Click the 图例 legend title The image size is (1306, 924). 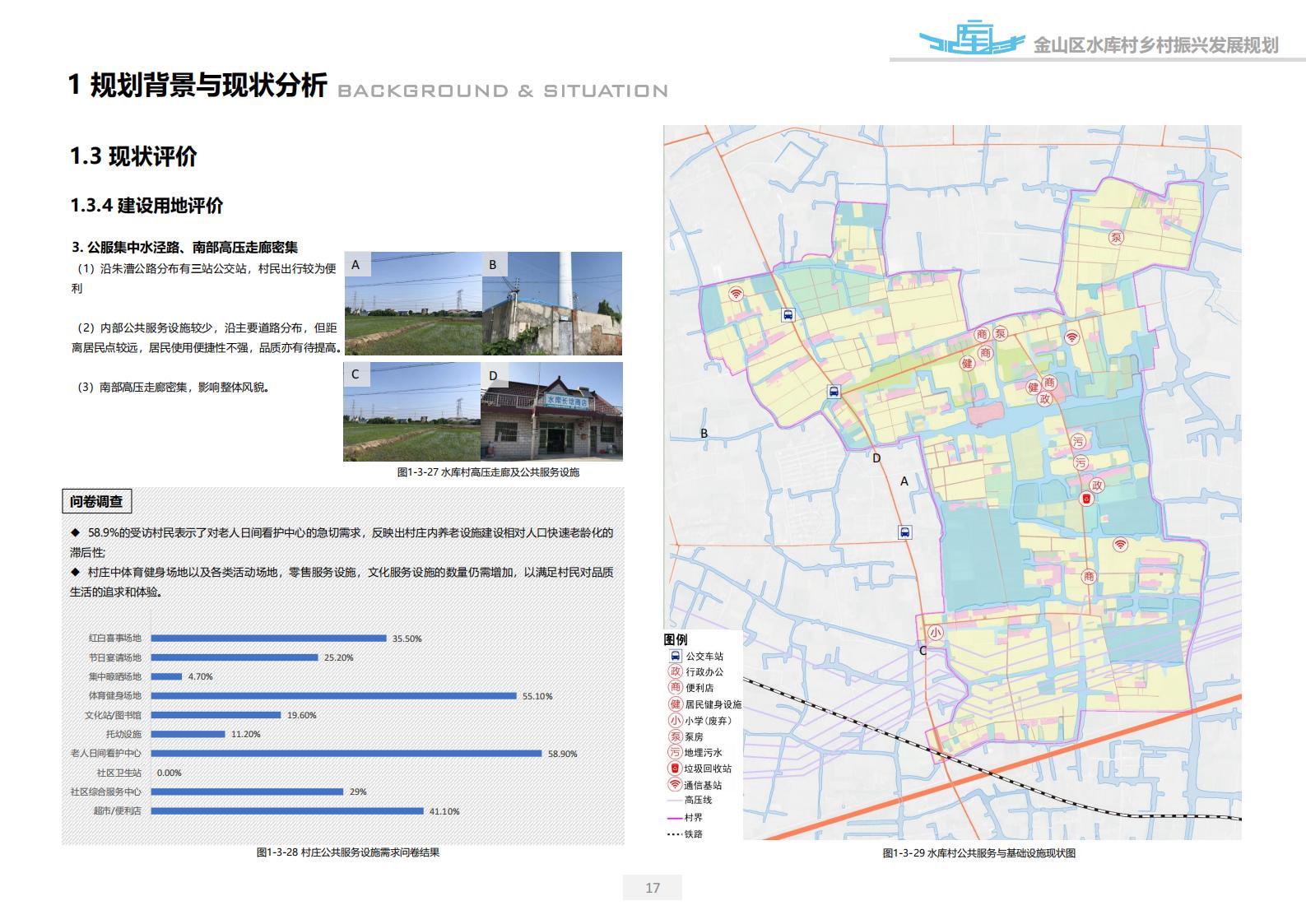click(676, 639)
